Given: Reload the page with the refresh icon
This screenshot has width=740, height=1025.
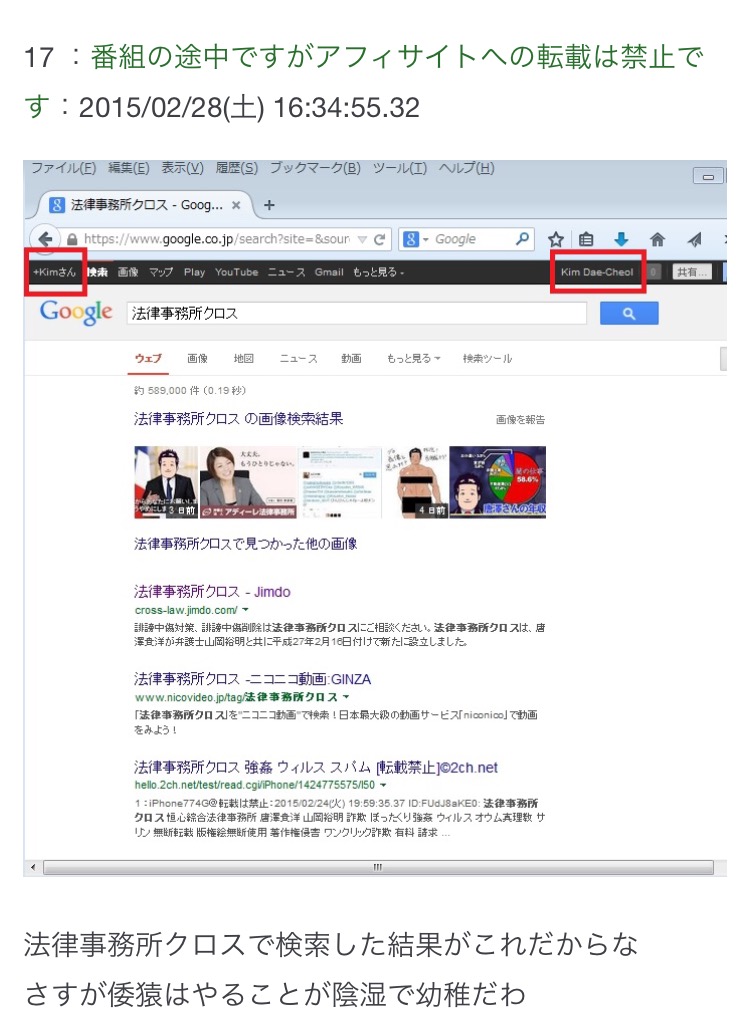Looking at the screenshot, I should [x=380, y=240].
